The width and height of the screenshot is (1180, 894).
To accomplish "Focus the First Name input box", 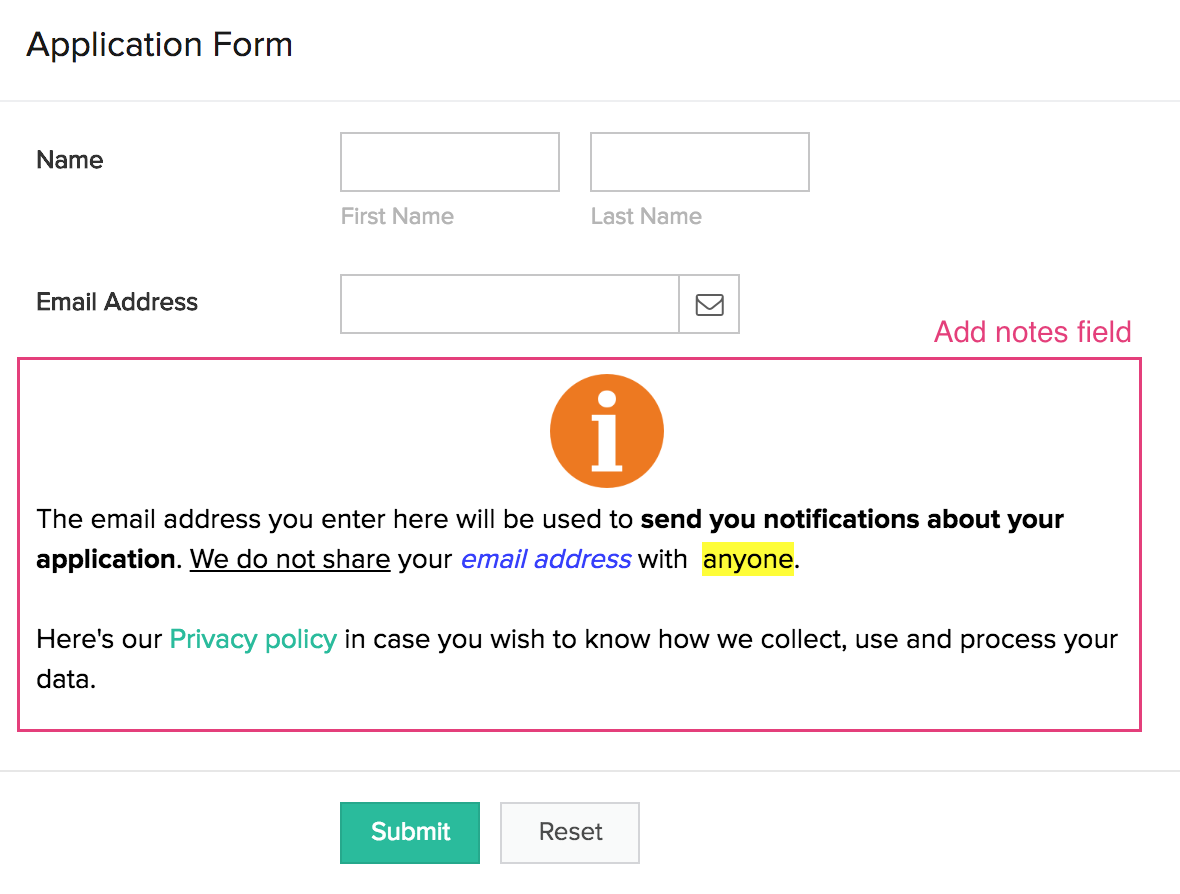I will [x=450, y=162].
